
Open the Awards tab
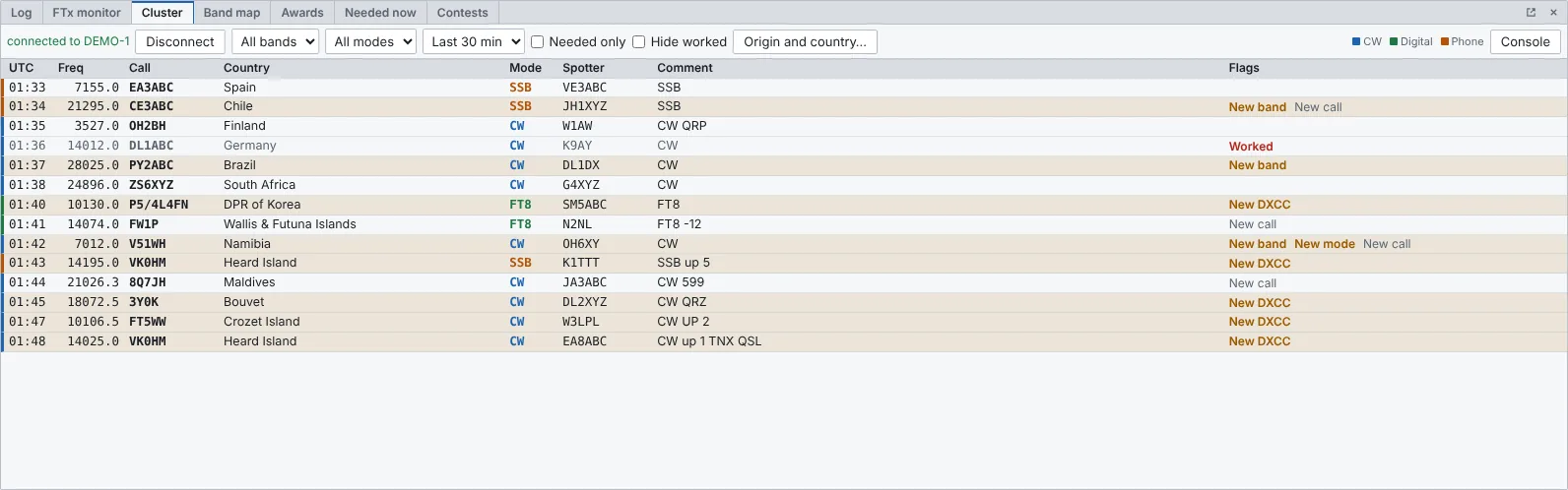pos(302,13)
